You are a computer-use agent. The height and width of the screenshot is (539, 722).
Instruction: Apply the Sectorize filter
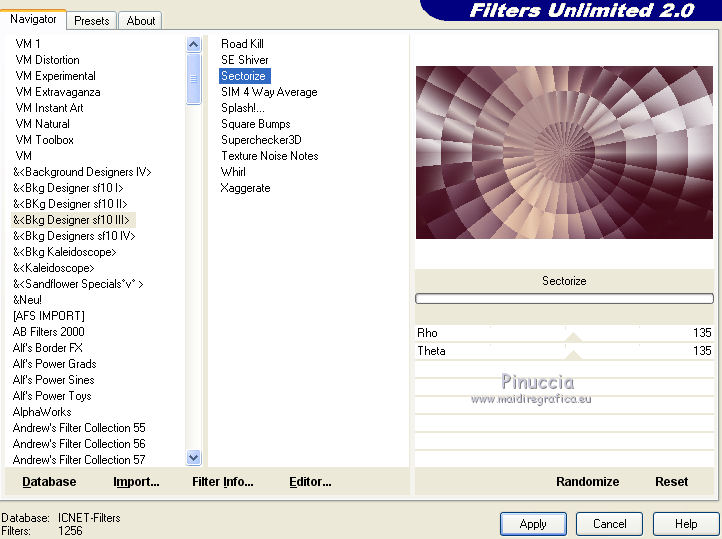[533, 524]
